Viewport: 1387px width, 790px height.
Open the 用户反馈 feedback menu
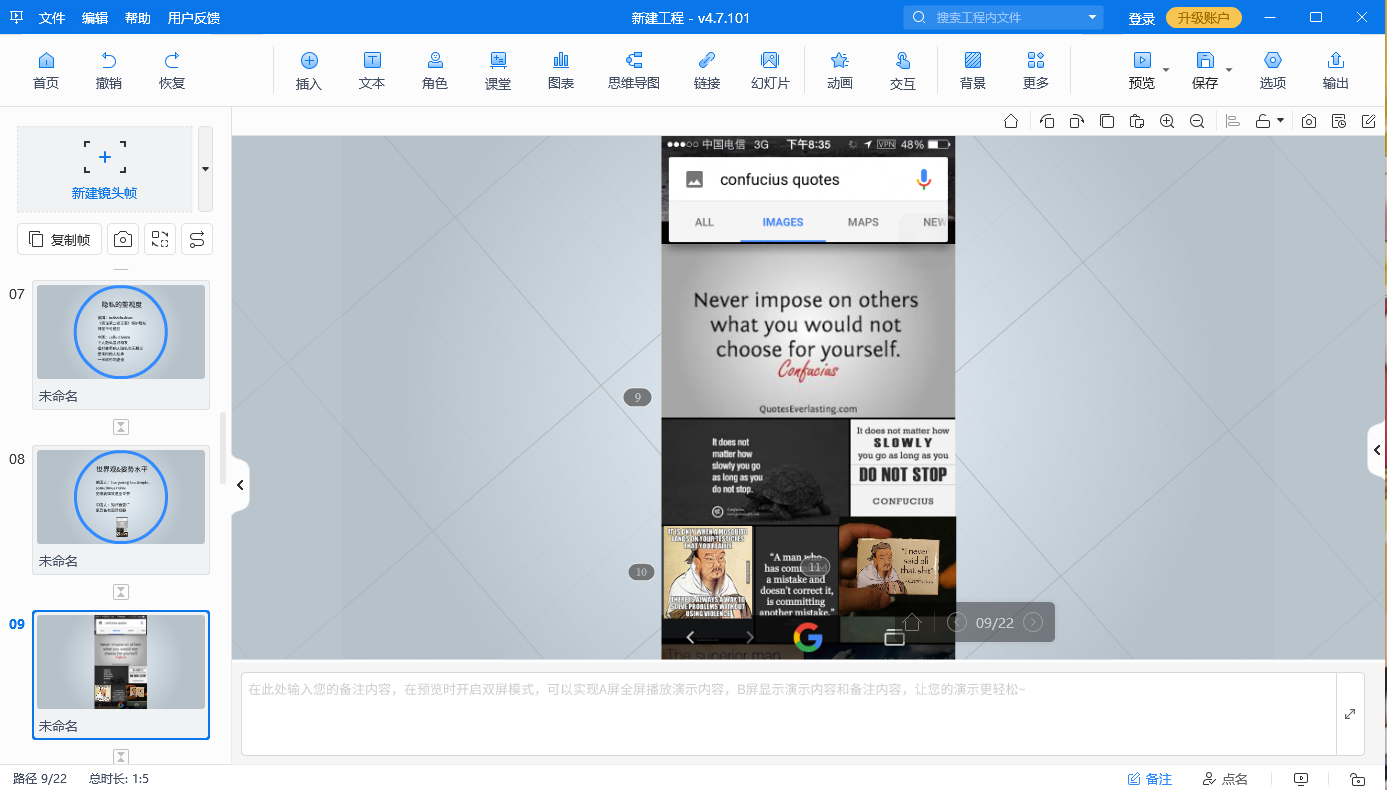[x=194, y=18]
